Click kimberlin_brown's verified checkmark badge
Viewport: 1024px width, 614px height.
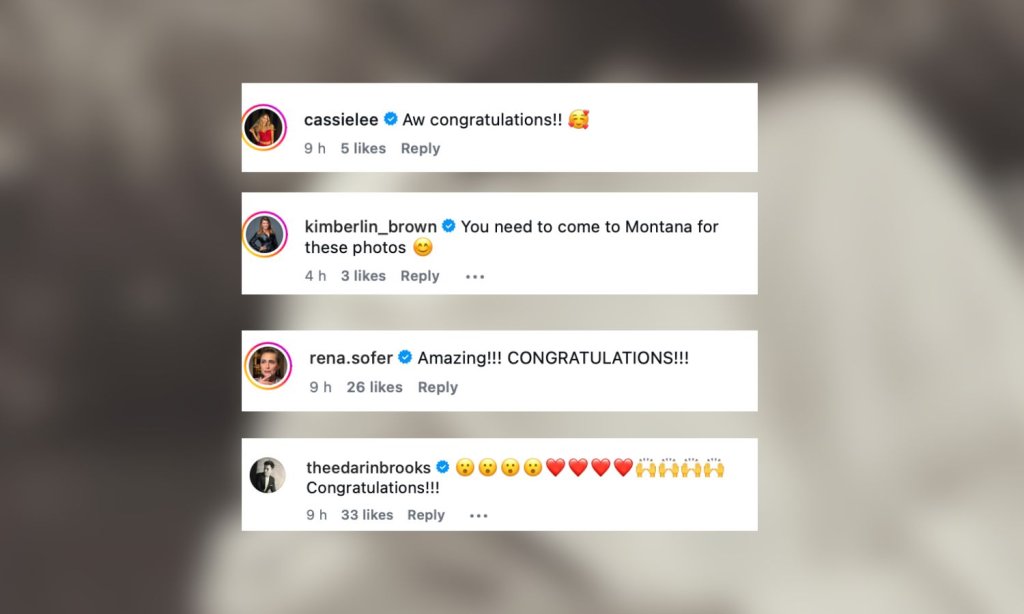pyautogui.click(x=449, y=226)
